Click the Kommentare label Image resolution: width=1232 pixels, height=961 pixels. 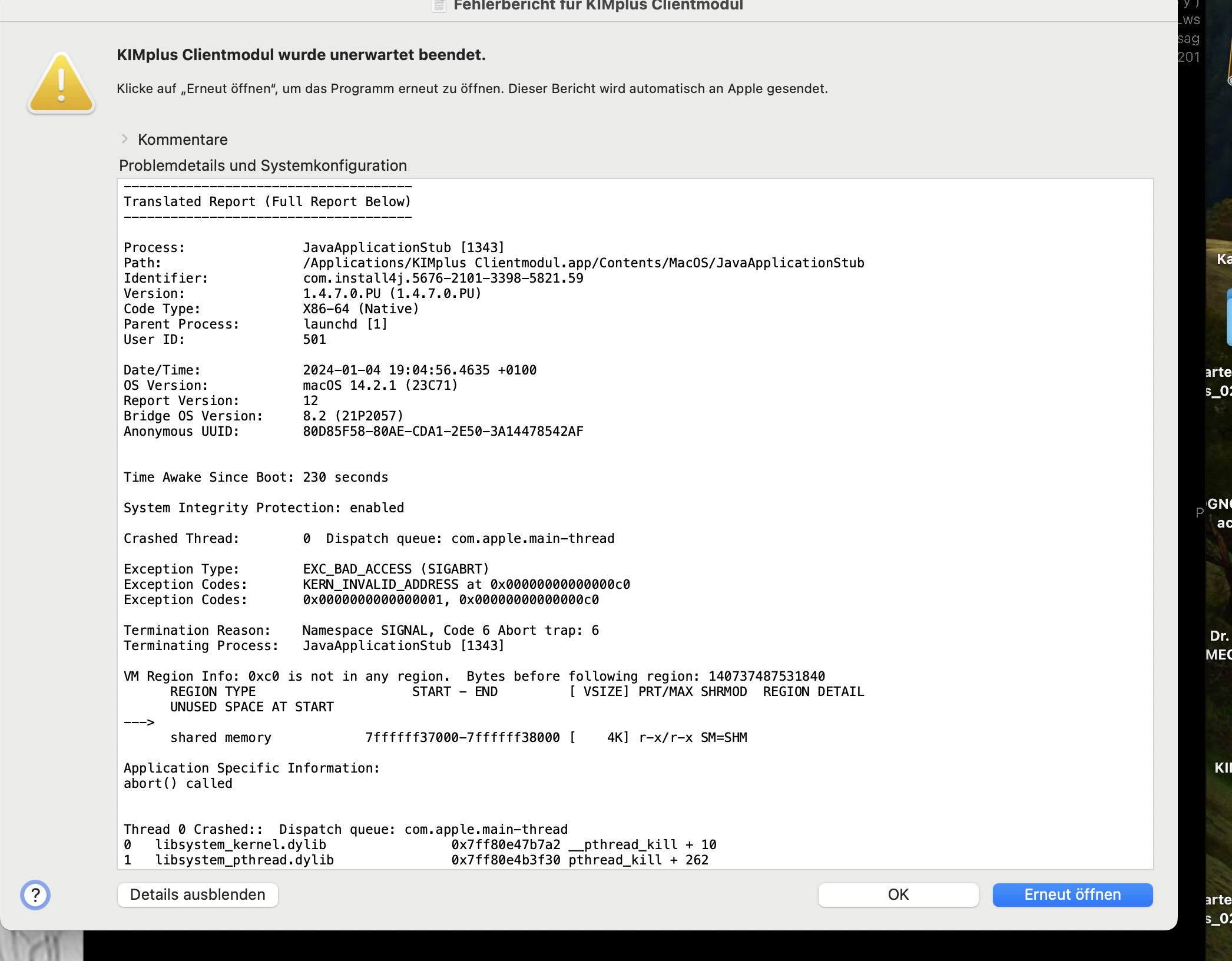(x=183, y=140)
